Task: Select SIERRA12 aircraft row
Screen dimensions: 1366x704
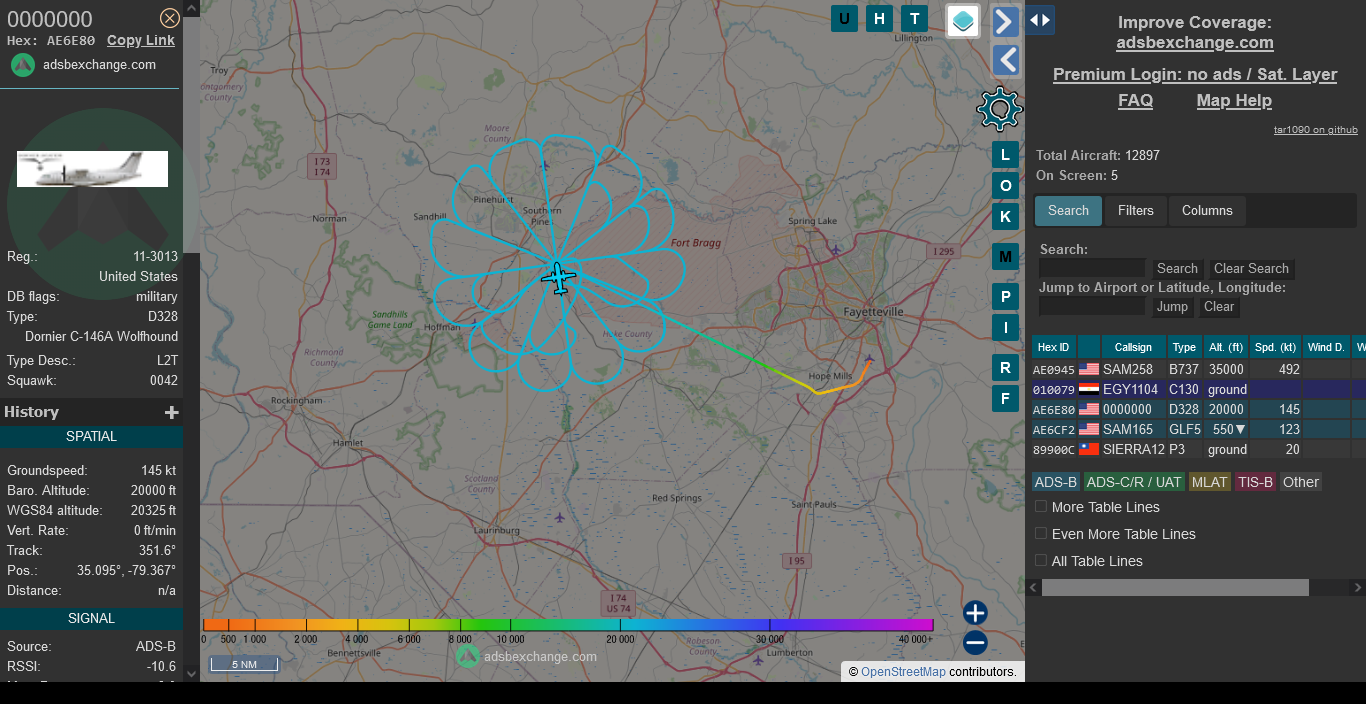Action: [1198, 449]
